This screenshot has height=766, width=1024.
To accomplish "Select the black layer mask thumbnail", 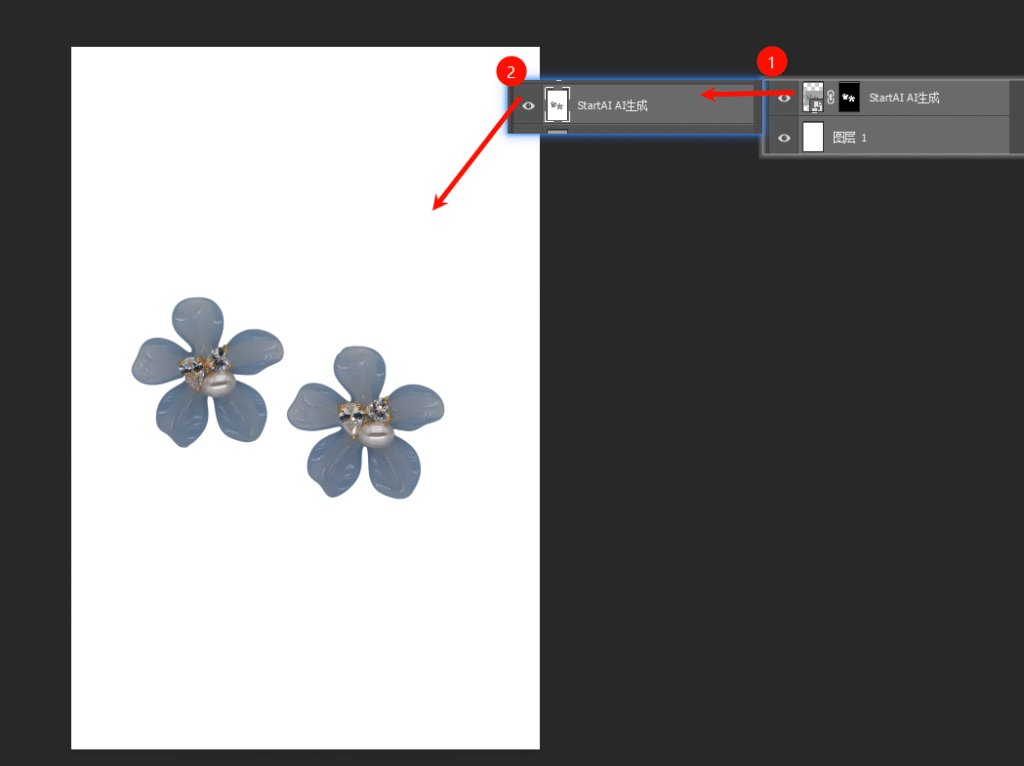I will coord(849,97).
